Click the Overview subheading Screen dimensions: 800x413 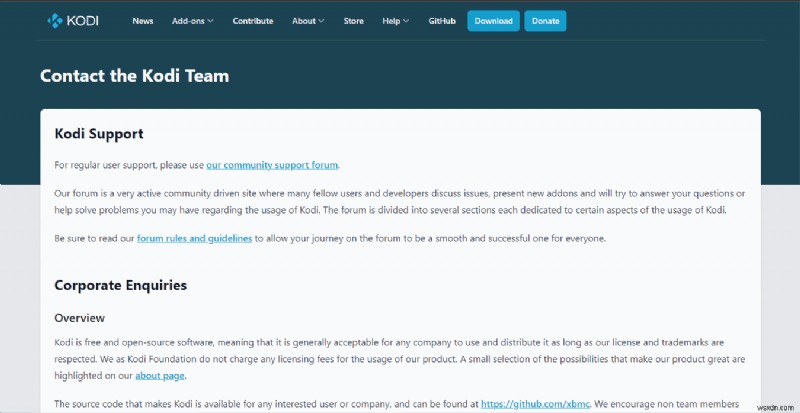[80, 318]
